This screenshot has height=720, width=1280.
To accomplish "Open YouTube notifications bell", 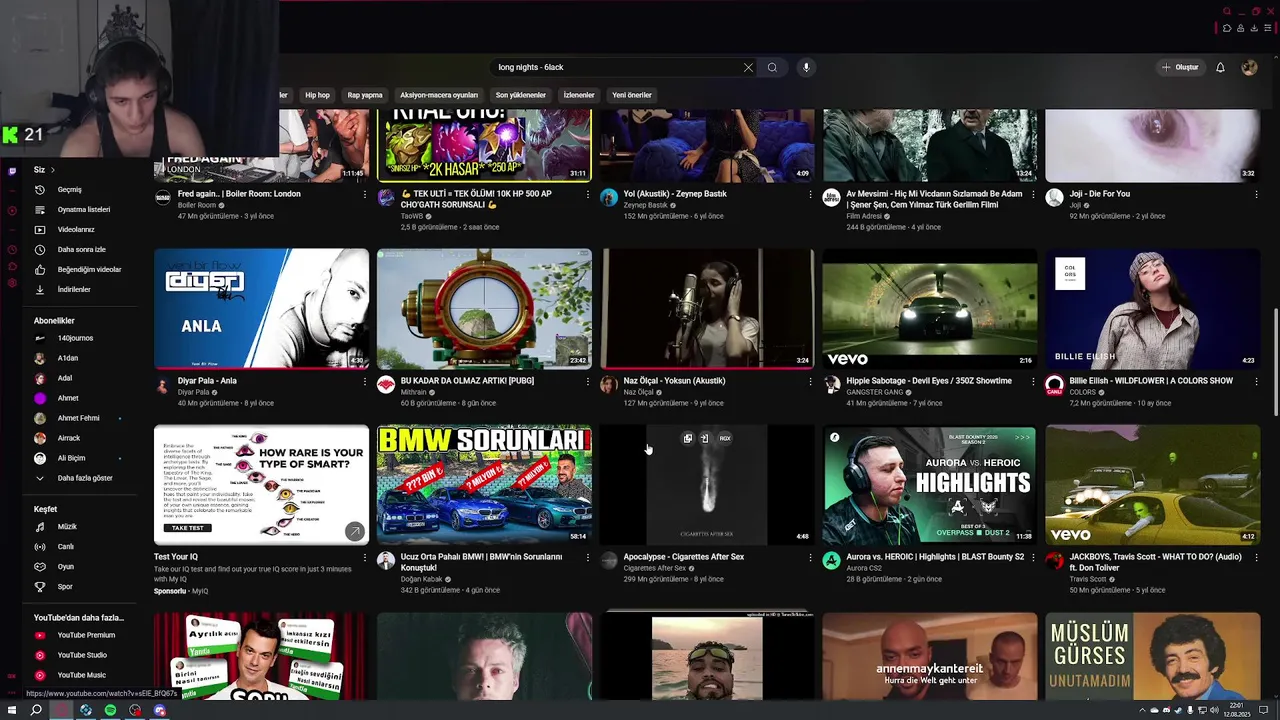I will pos(1220,67).
